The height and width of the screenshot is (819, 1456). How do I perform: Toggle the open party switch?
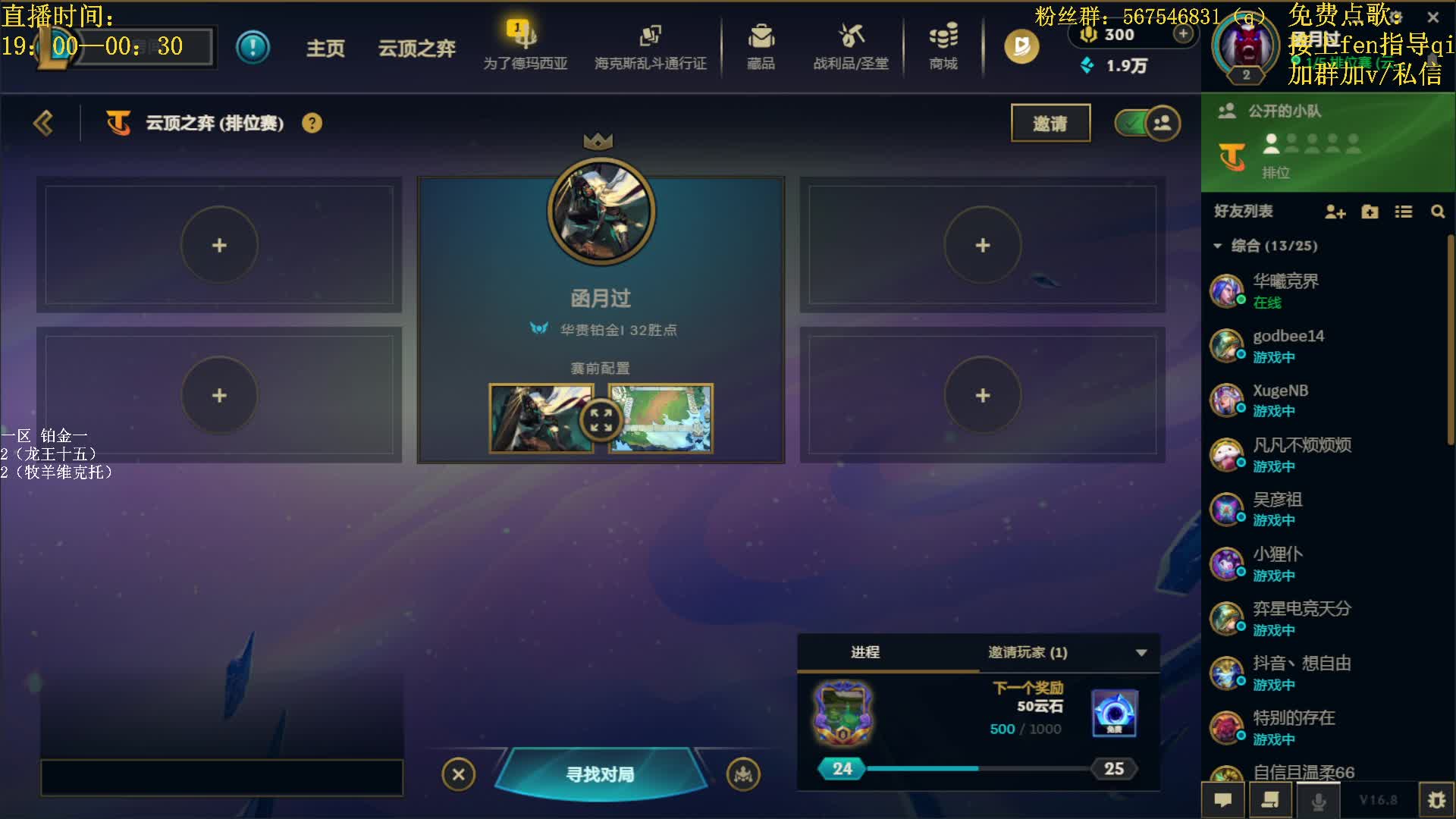[x=1147, y=123]
